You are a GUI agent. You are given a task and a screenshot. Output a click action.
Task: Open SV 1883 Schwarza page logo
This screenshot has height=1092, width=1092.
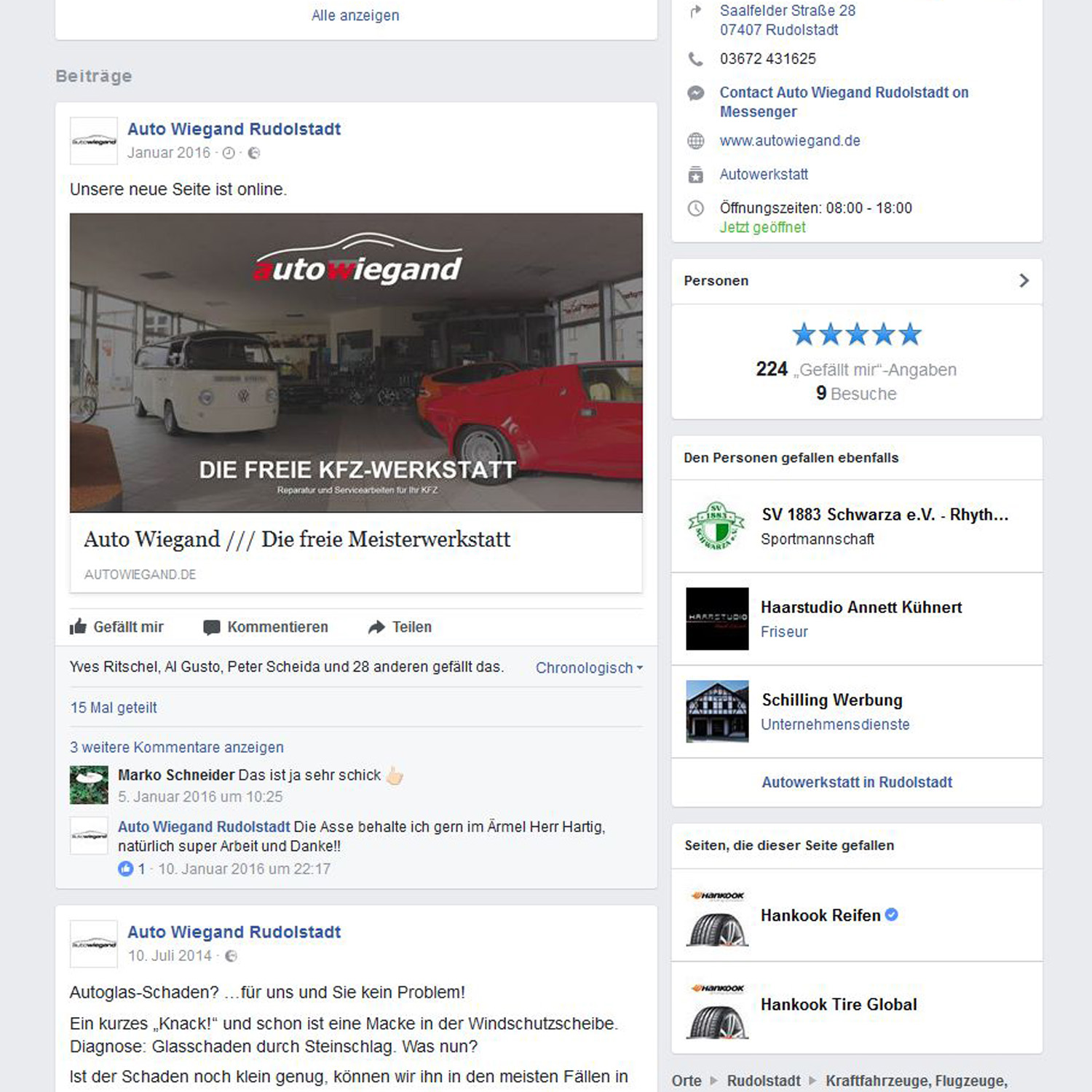pyautogui.click(x=717, y=526)
